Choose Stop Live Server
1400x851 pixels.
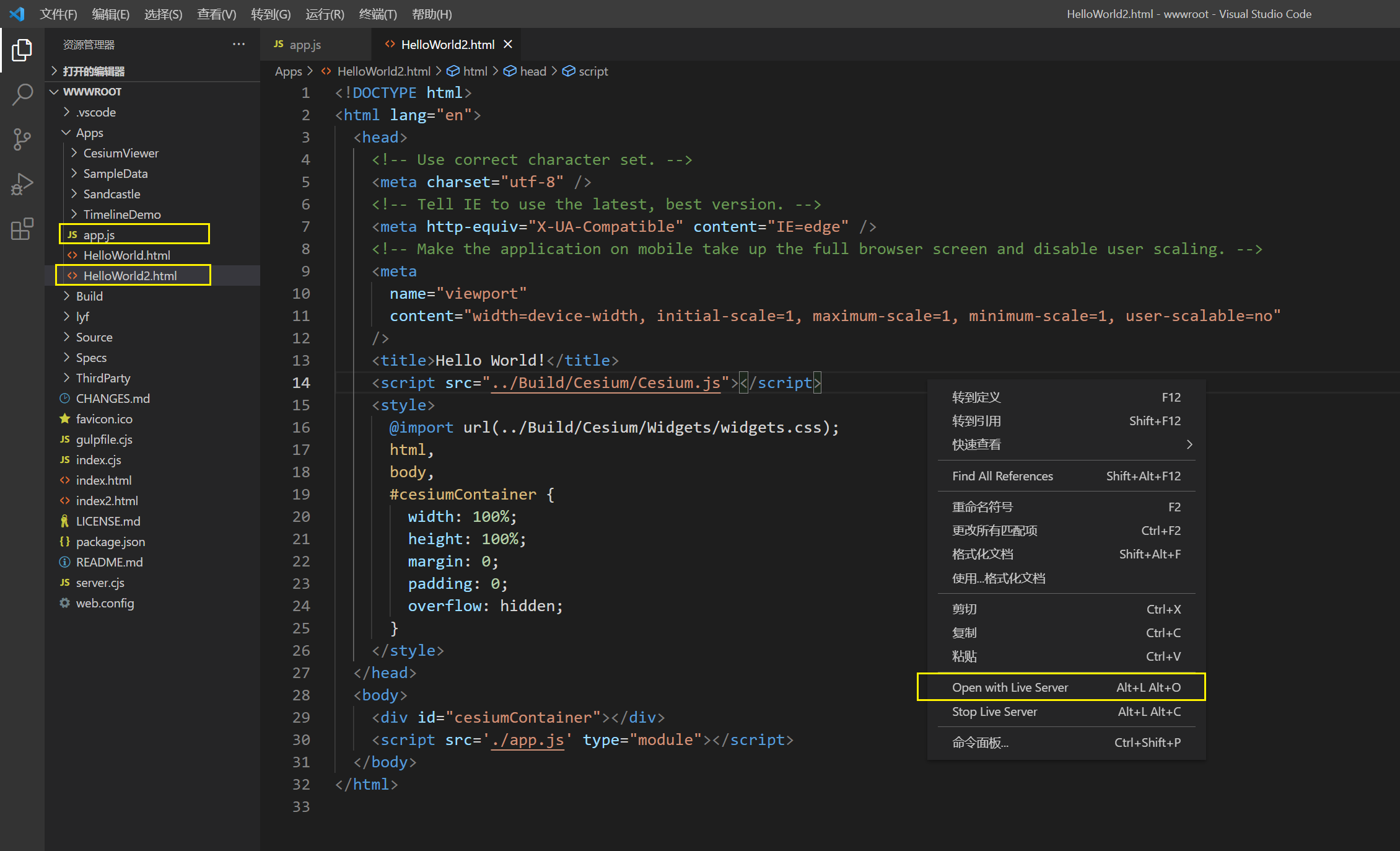tap(1067, 712)
